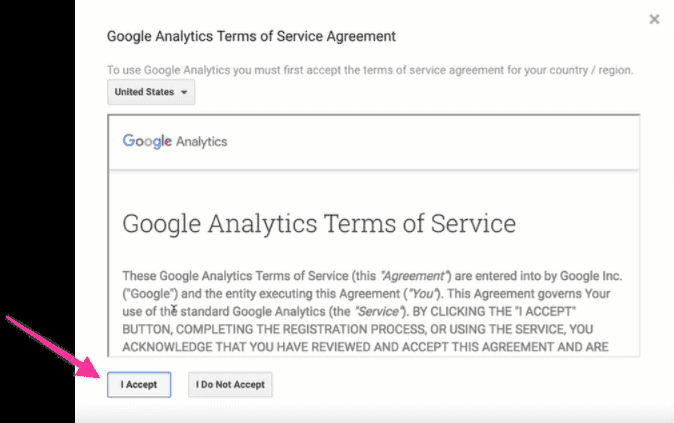The width and height of the screenshot is (674, 423).
Task: Click the italic "Service" term in the paragraph
Action: pos(379,311)
